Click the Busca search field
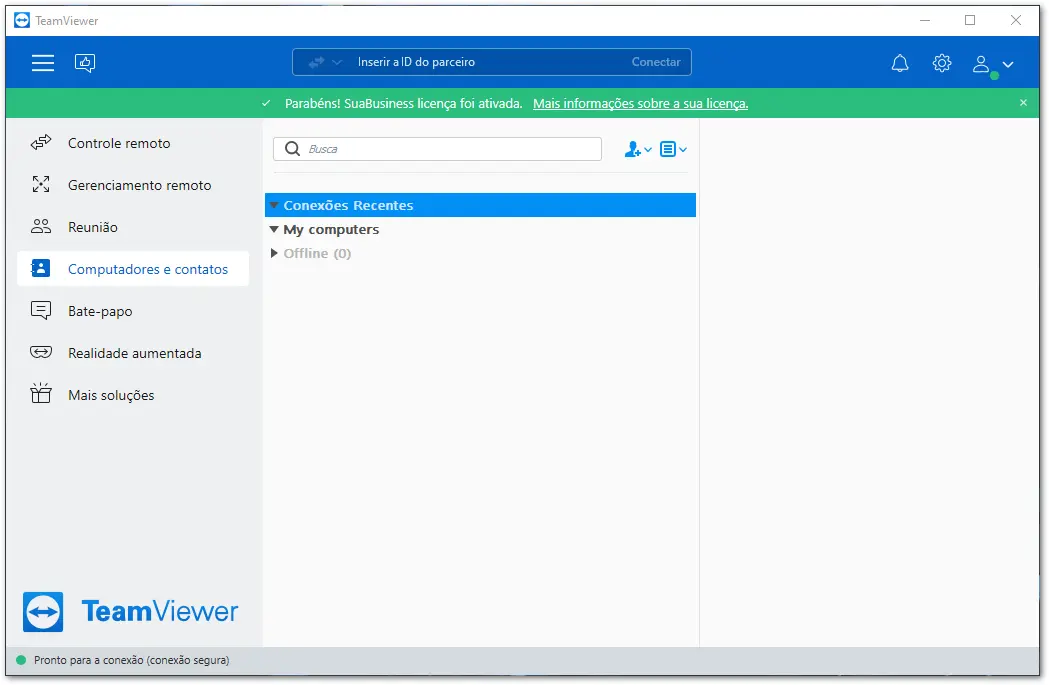1049x685 pixels. tap(438, 149)
